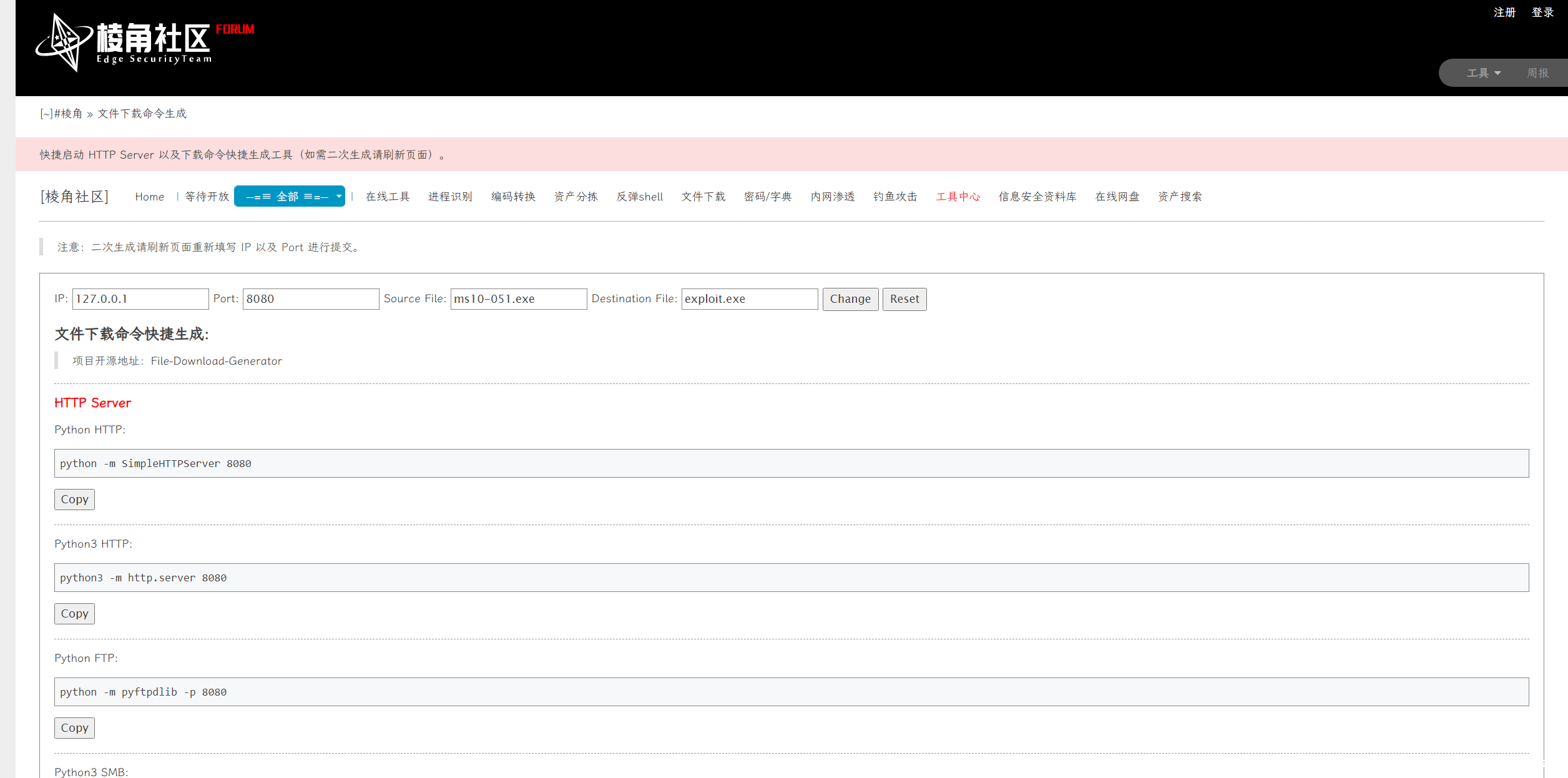Click into the Port input field

click(x=310, y=299)
